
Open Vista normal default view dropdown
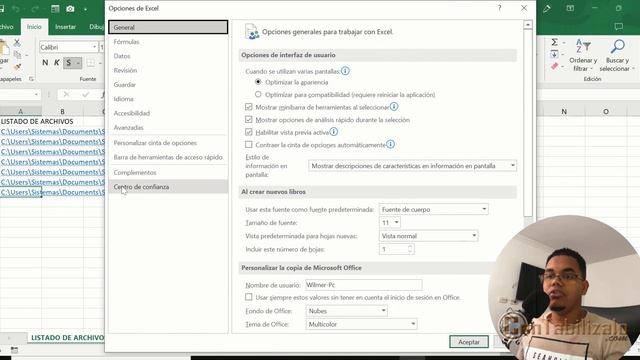pyautogui.click(x=429, y=236)
